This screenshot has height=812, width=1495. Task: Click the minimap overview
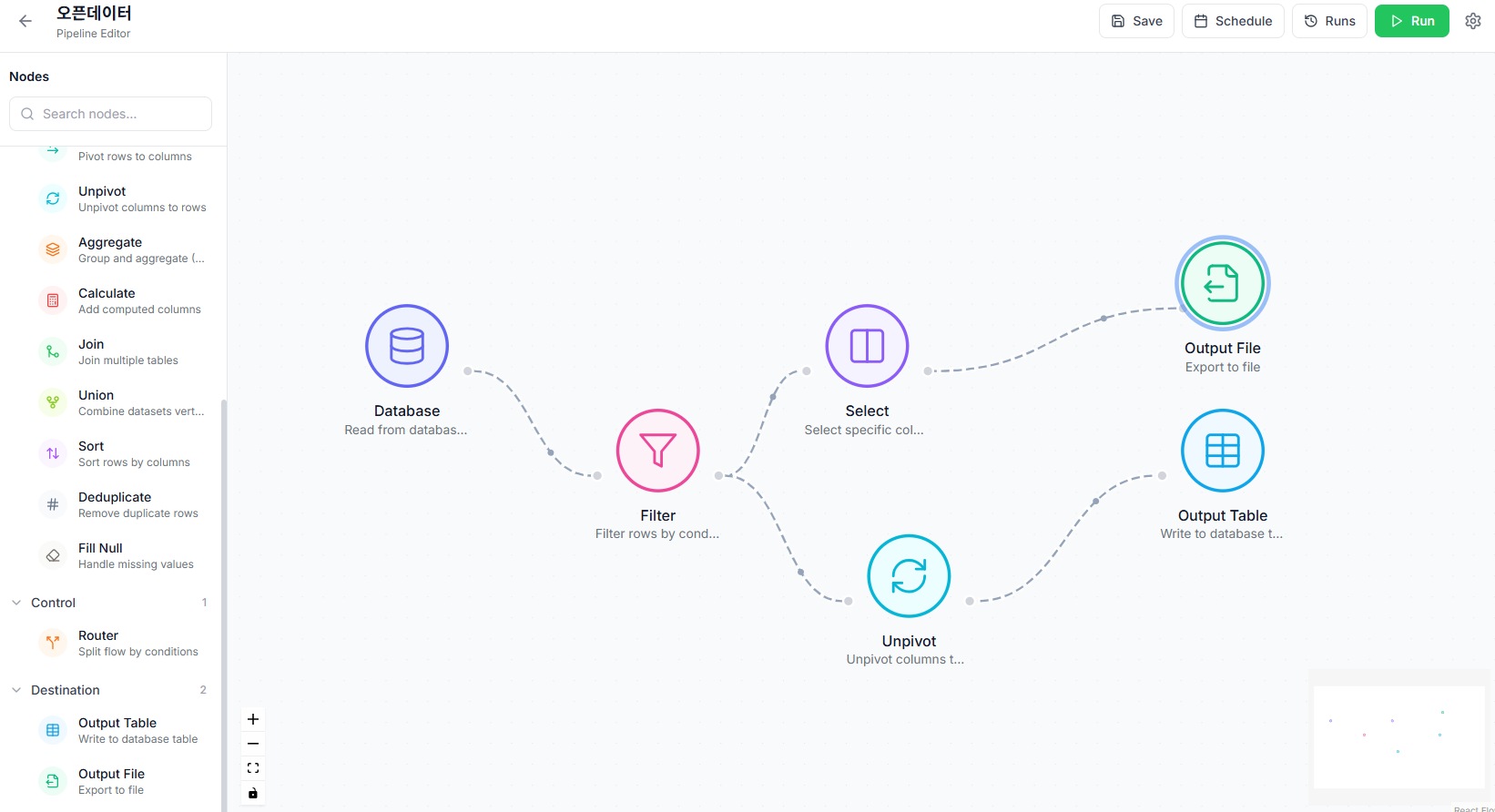click(1399, 737)
